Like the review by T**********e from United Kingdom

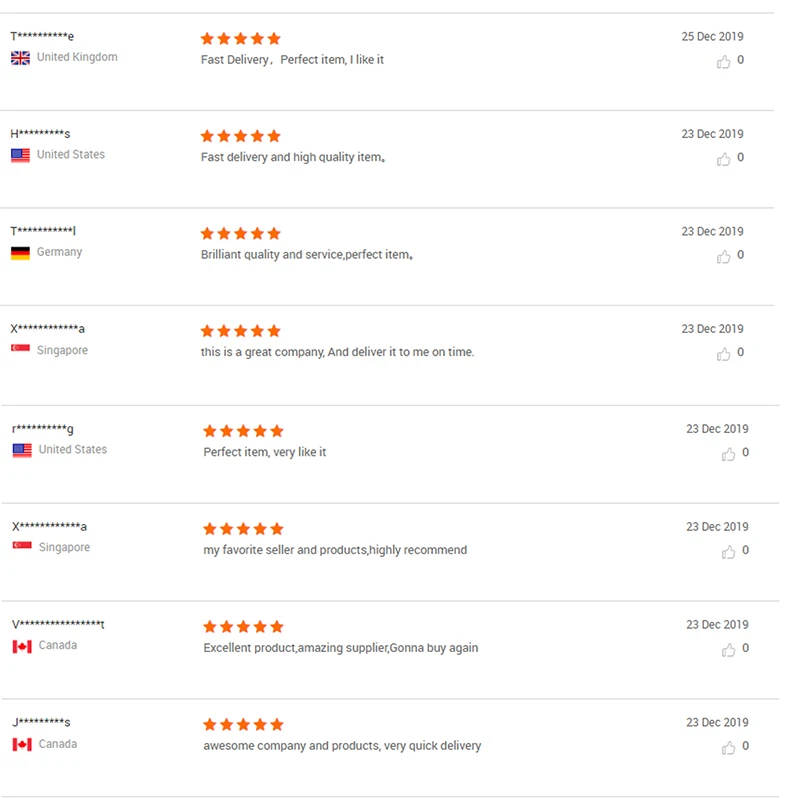click(x=723, y=61)
